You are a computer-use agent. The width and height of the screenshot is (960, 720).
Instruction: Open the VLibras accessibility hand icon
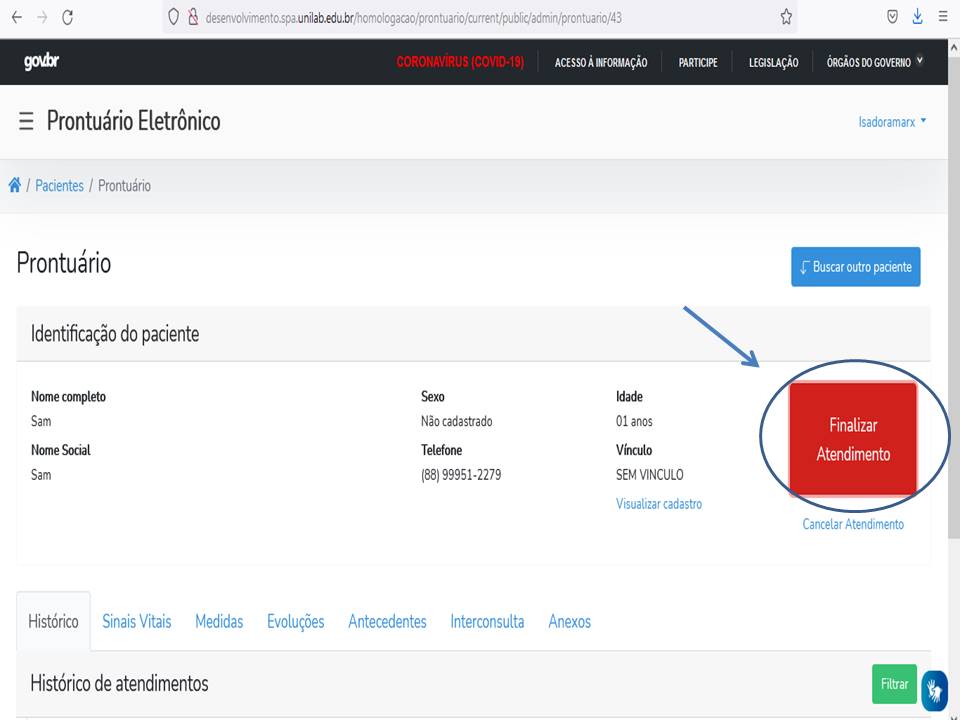pyautogui.click(x=934, y=690)
